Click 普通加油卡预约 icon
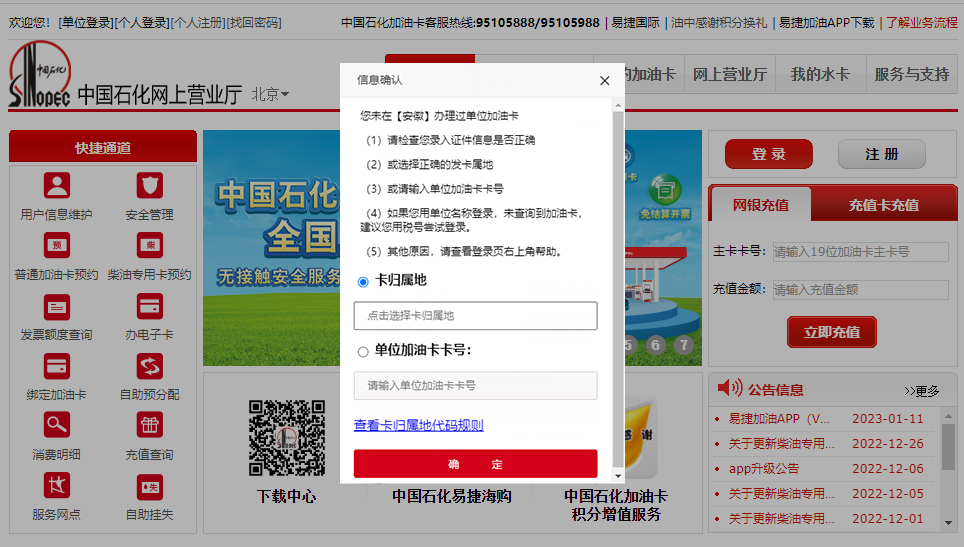This screenshot has width=964, height=547. click(57, 245)
